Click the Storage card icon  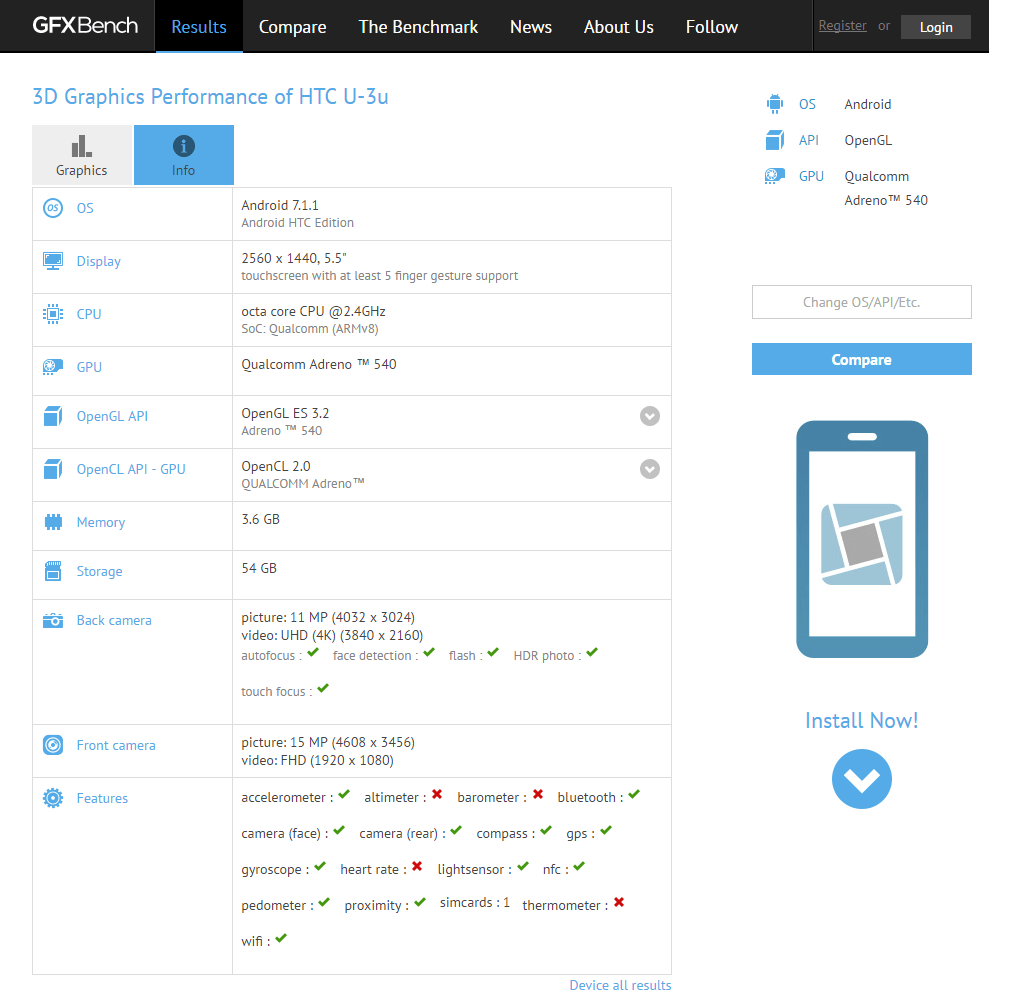53,571
